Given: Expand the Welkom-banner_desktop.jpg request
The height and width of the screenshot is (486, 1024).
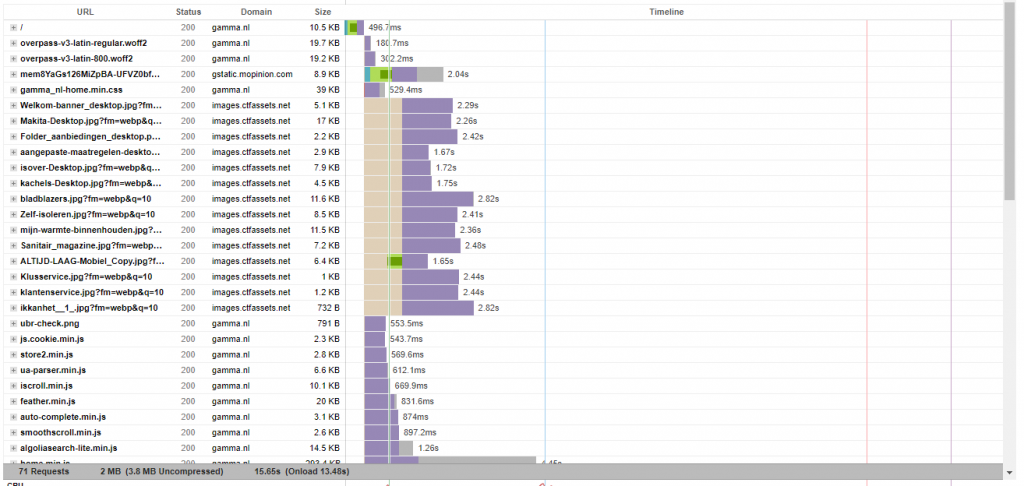Looking at the screenshot, I should pyautogui.click(x=13, y=105).
